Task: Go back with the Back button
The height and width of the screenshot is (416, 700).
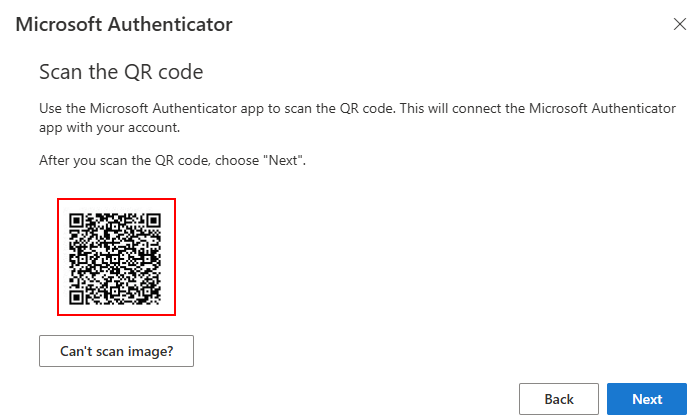Action: coord(558,399)
